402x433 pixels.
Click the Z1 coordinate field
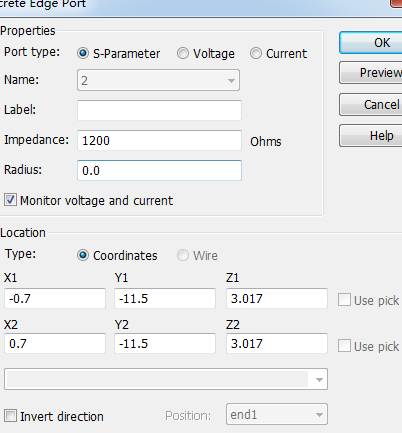[x=277, y=298]
